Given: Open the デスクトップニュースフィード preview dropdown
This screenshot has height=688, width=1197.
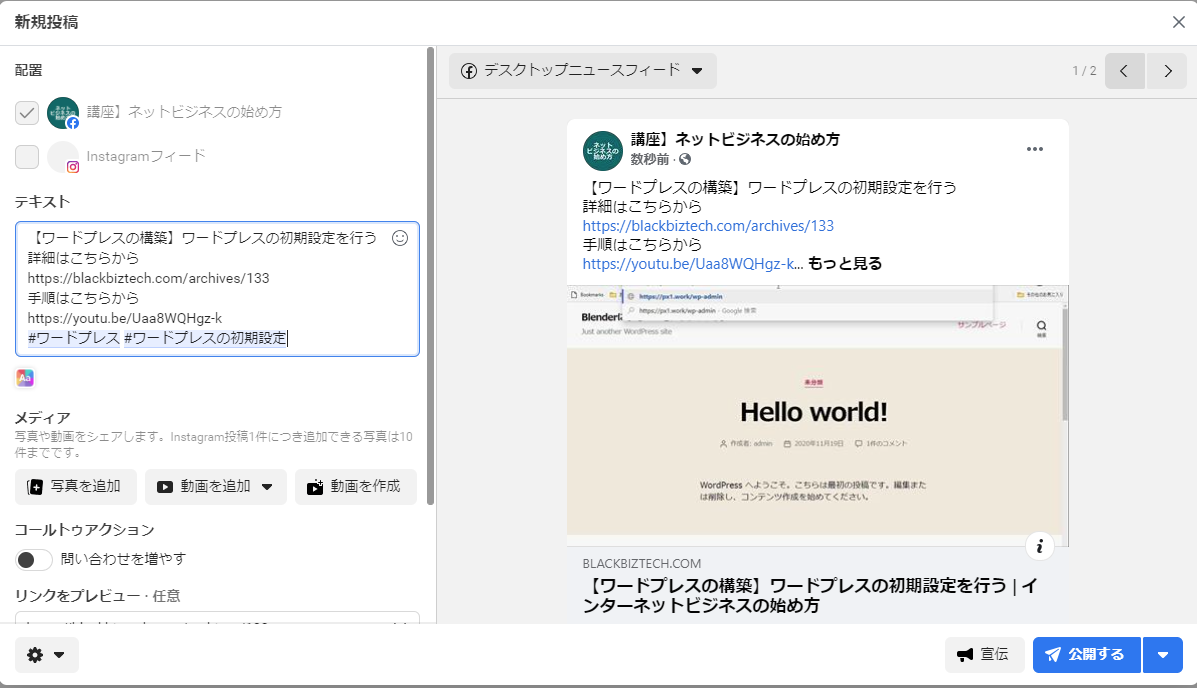Looking at the screenshot, I should coord(582,71).
